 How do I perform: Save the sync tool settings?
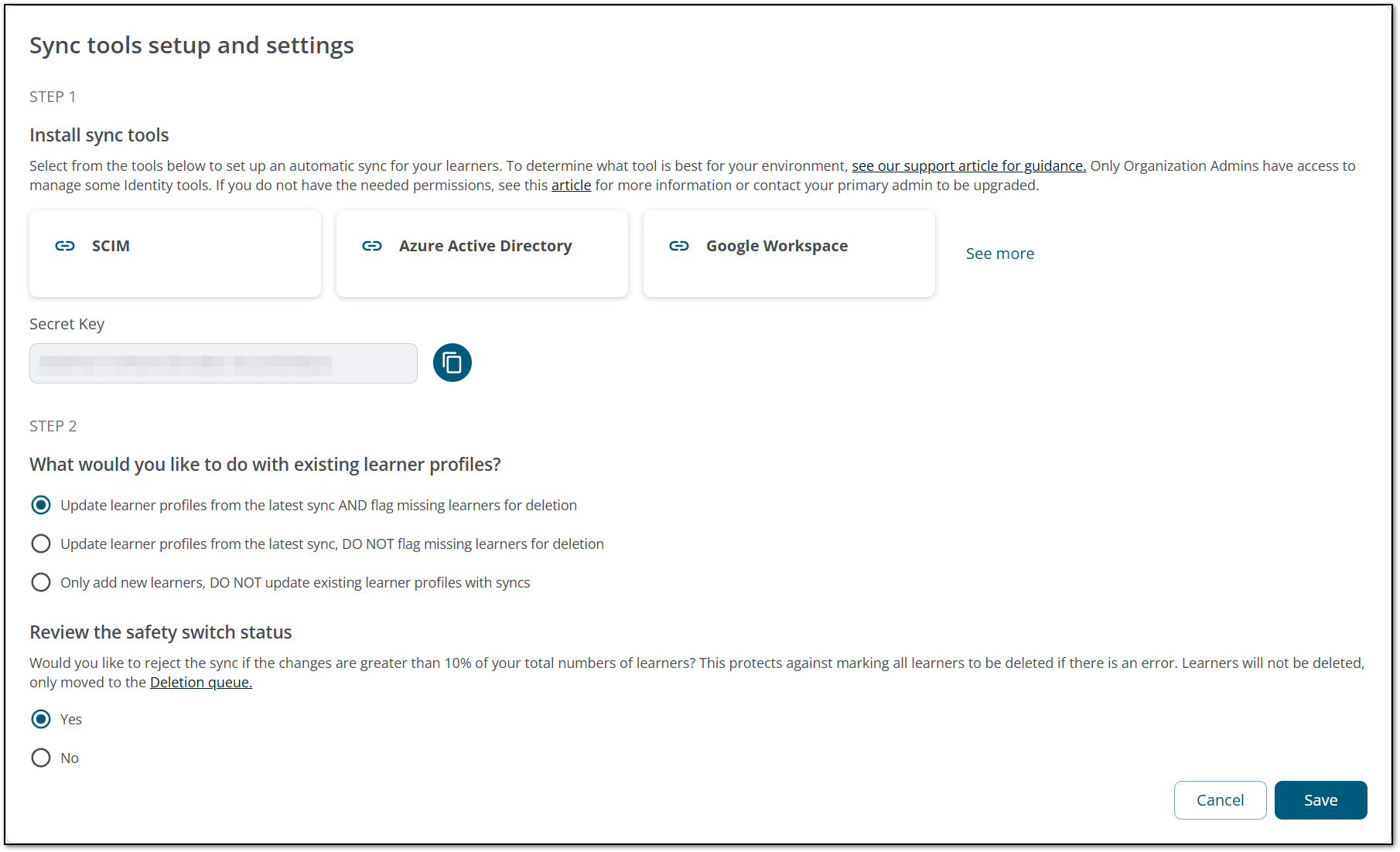click(1320, 799)
